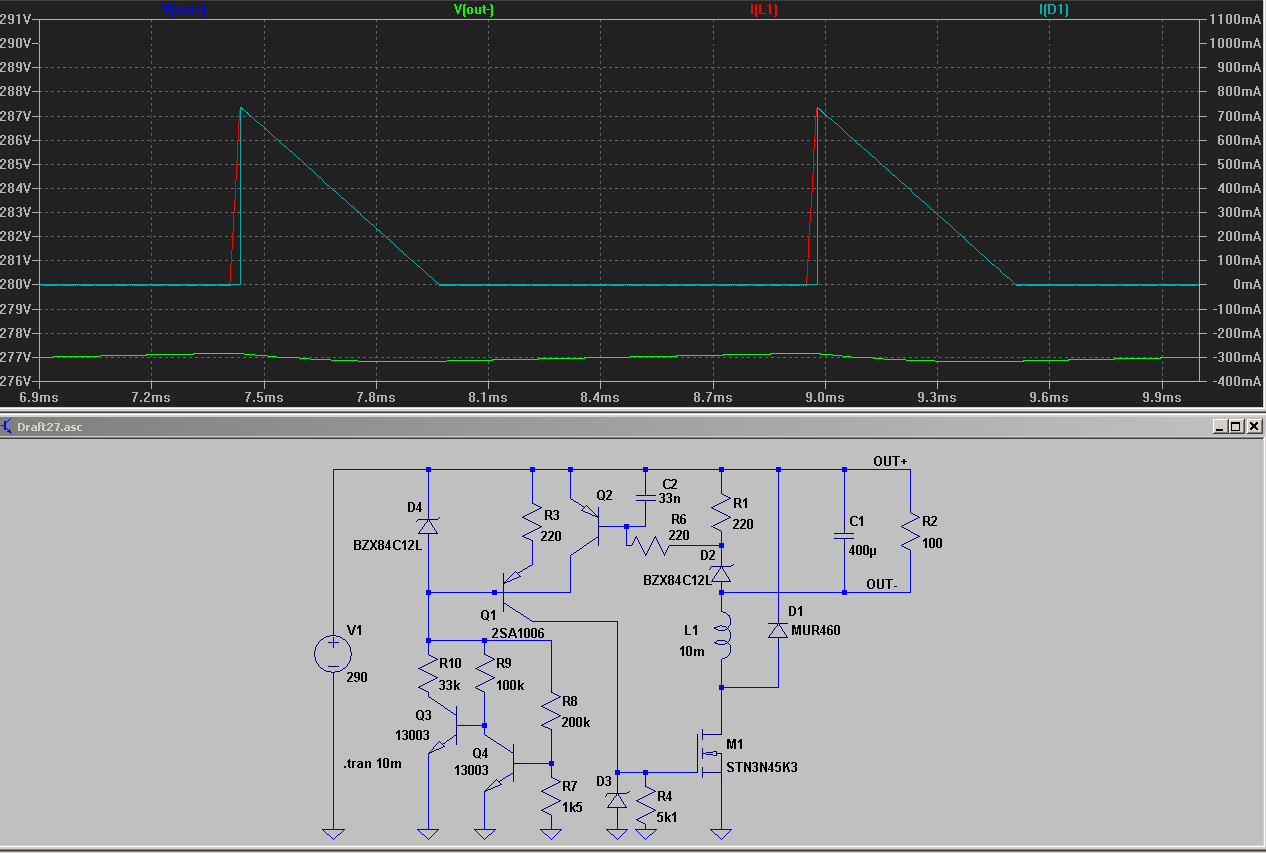Viewport: 1266px width, 853px height.
Task: Click the .tran 10m simulation directive
Action: (372, 763)
